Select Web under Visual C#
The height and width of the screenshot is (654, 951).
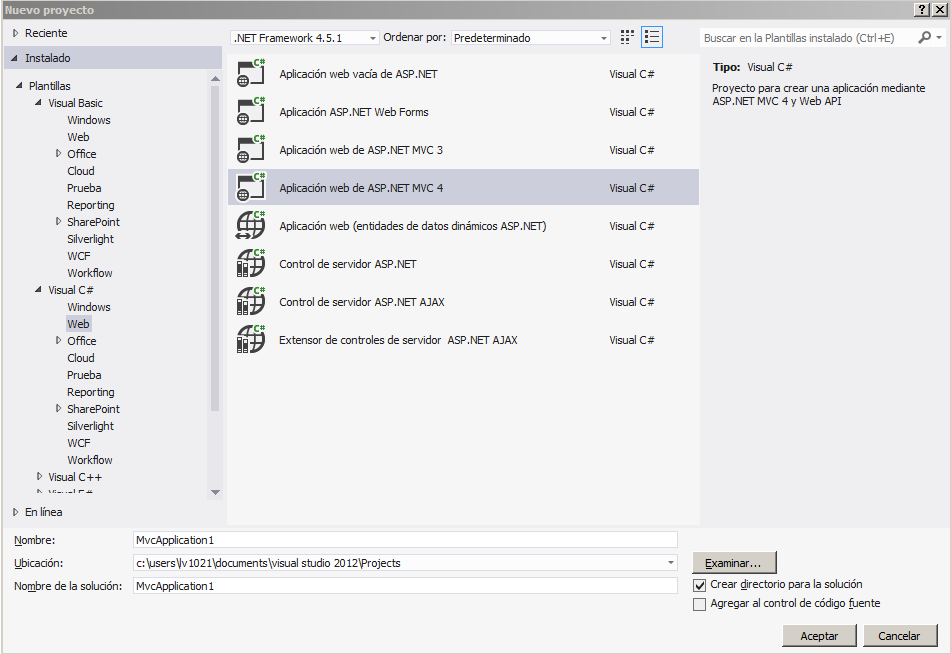tap(78, 324)
